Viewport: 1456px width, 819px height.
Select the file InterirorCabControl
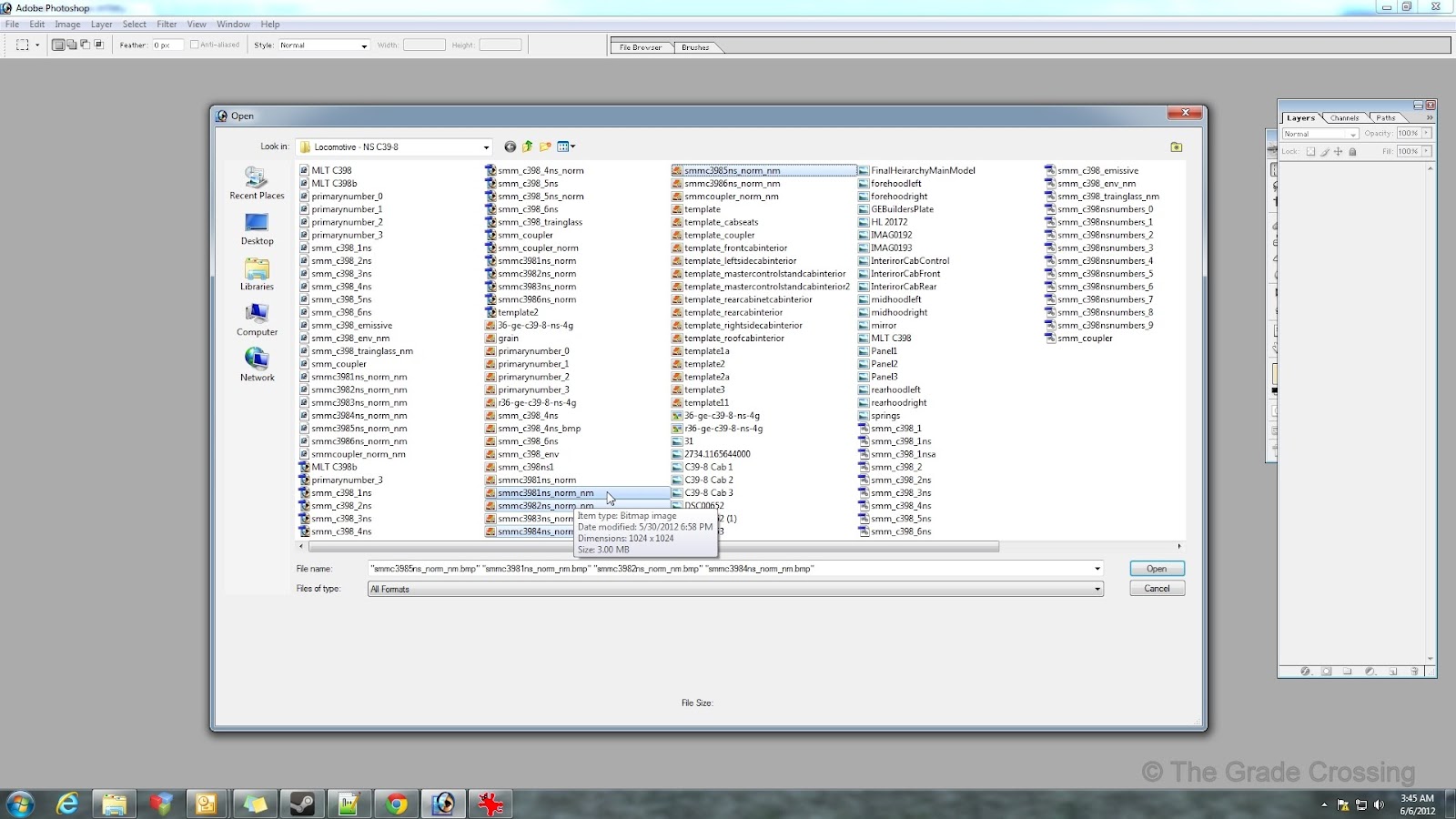coord(903,261)
